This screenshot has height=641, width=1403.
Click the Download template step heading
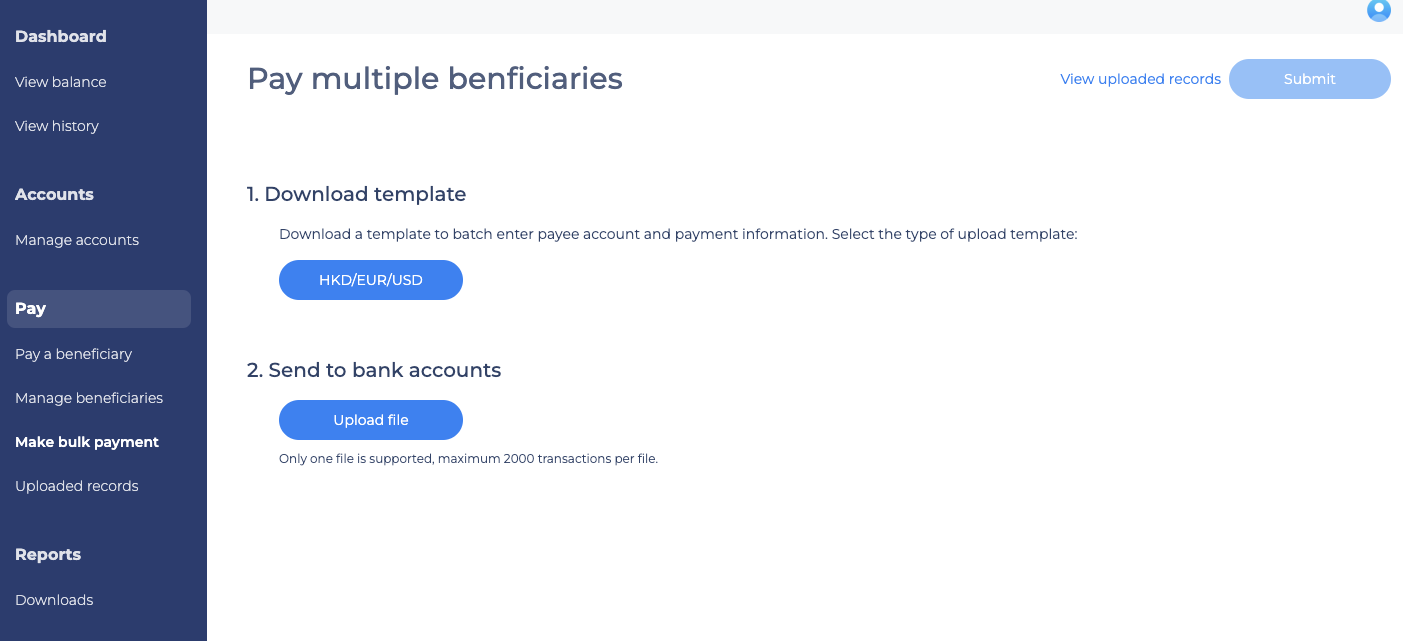coord(357,194)
